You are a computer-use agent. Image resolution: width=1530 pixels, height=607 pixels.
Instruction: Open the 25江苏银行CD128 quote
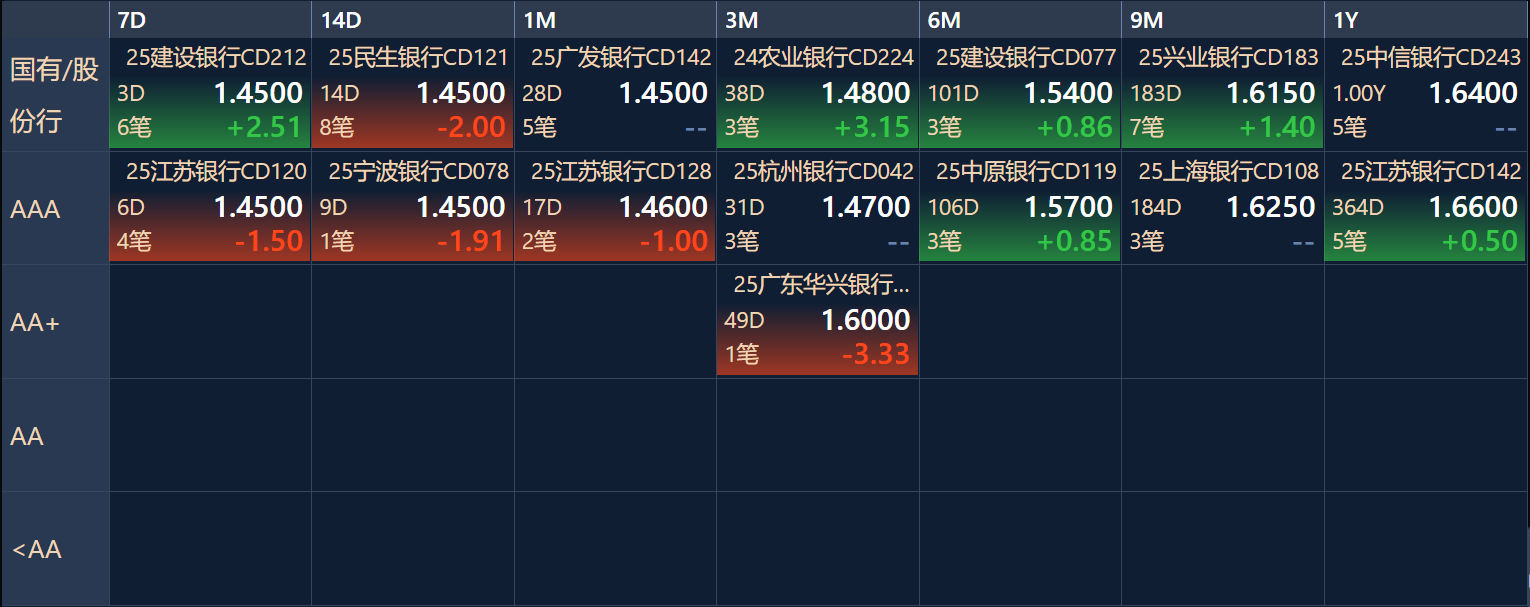pyautogui.click(x=615, y=208)
